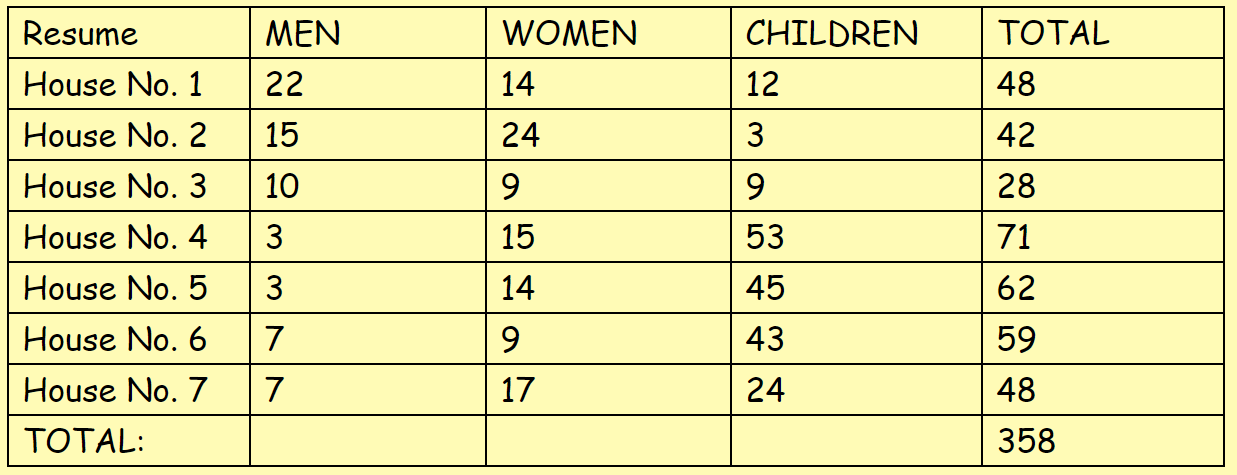Click empty MEN total cell
The width and height of the screenshot is (1237, 475).
pyautogui.click(x=368, y=441)
